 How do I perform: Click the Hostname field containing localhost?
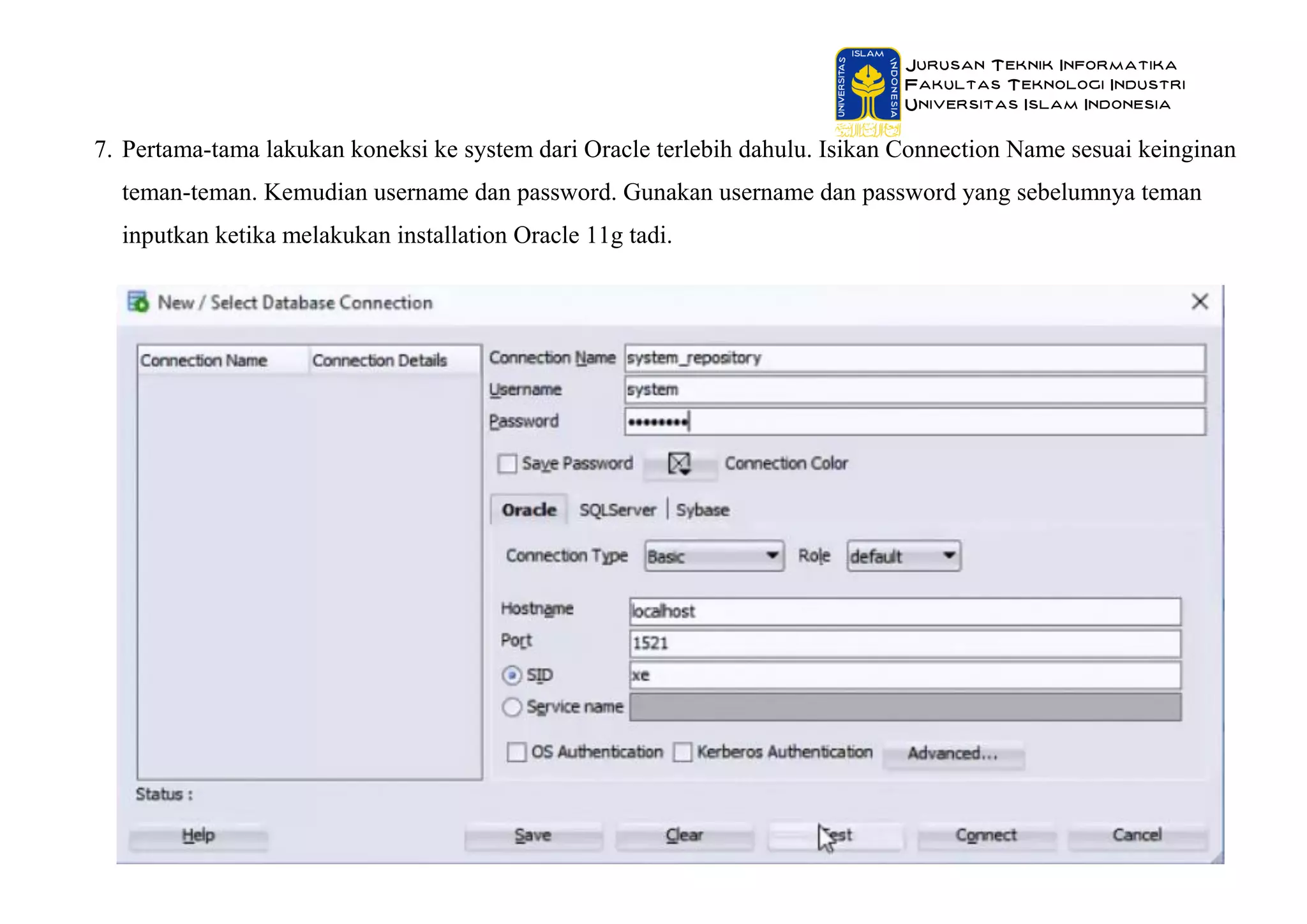pos(905,611)
